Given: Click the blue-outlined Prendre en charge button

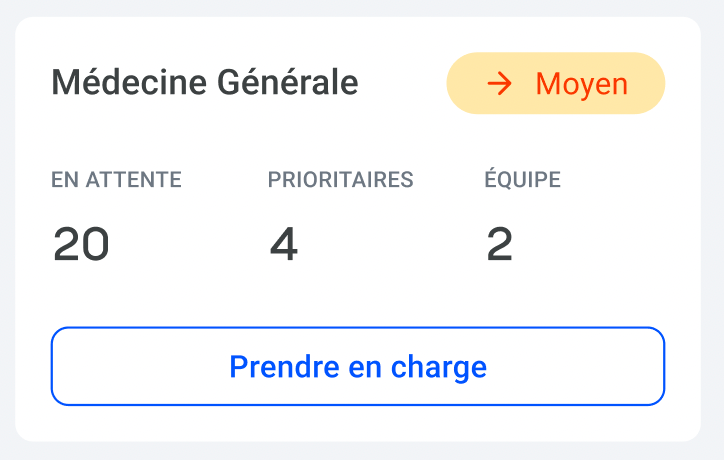Looking at the screenshot, I should 358,366.
